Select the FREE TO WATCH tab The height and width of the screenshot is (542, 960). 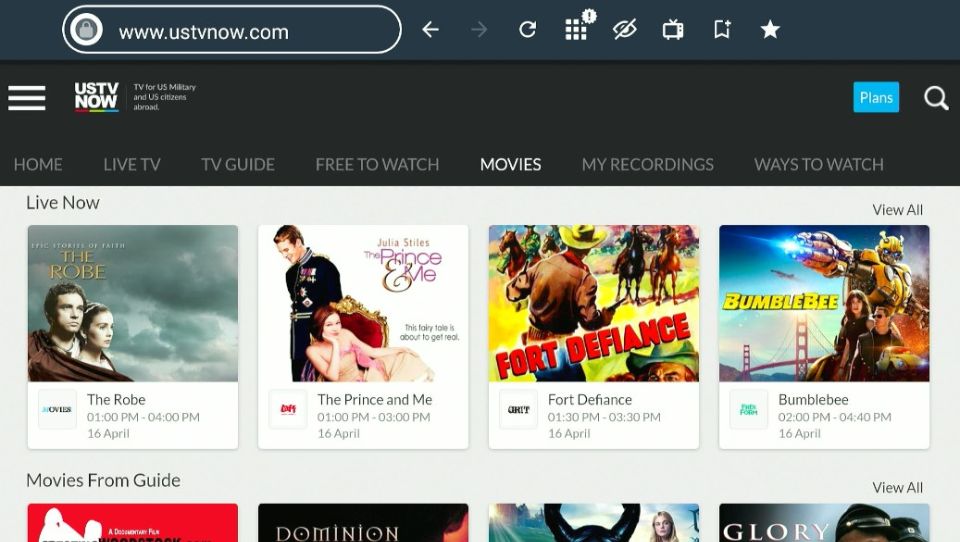(x=377, y=164)
